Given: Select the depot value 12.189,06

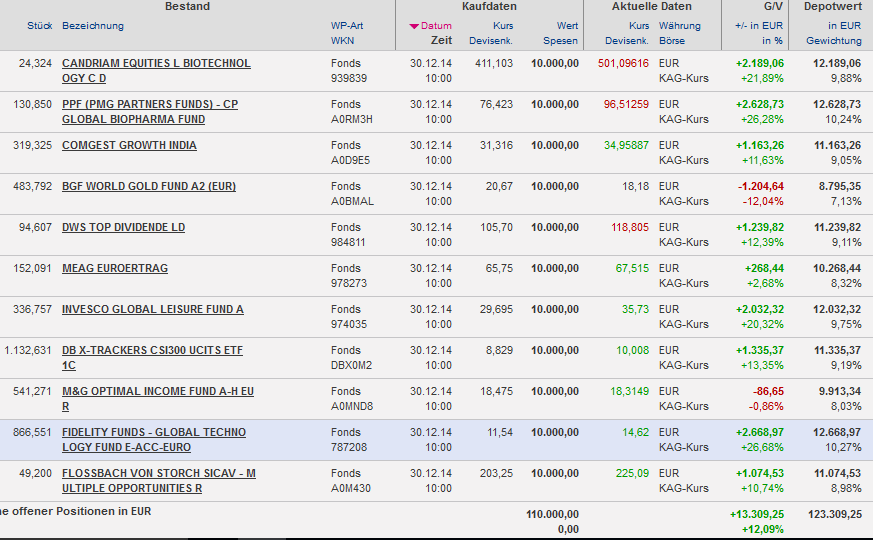Looking at the screenshot, I should pyautogui.click(x=837, y=63).
